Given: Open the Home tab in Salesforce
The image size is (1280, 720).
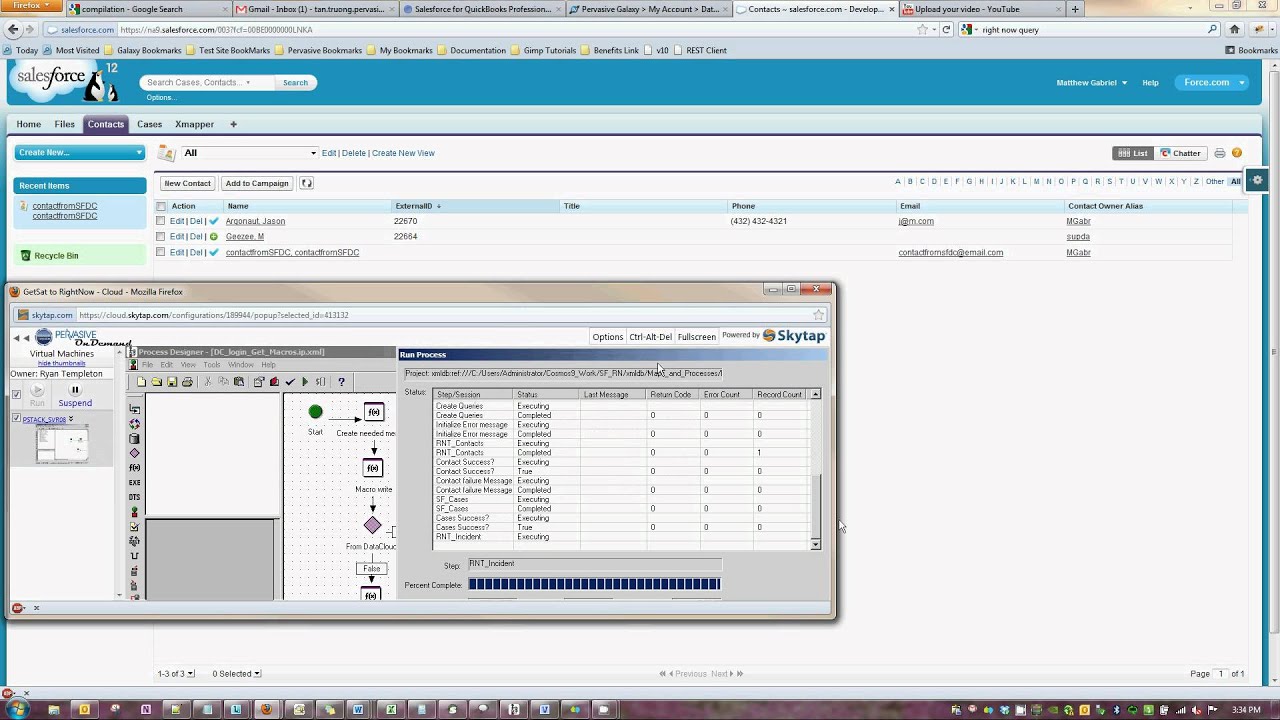Looking at the screenshot, I should pyautogui.click(x=29, y=124).
